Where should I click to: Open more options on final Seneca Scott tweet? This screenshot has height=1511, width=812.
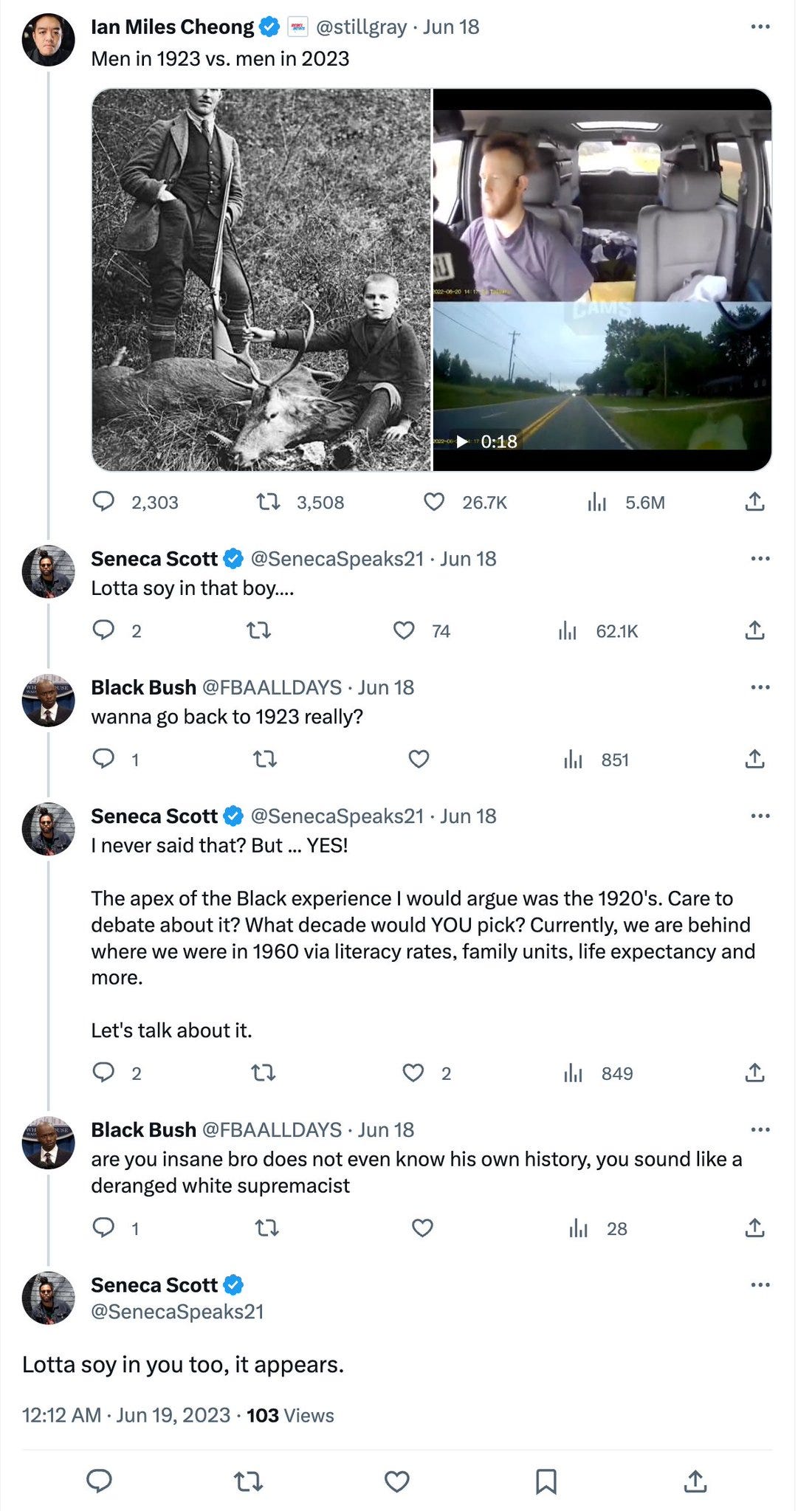pyautogui.click(x=760, y=1285)
